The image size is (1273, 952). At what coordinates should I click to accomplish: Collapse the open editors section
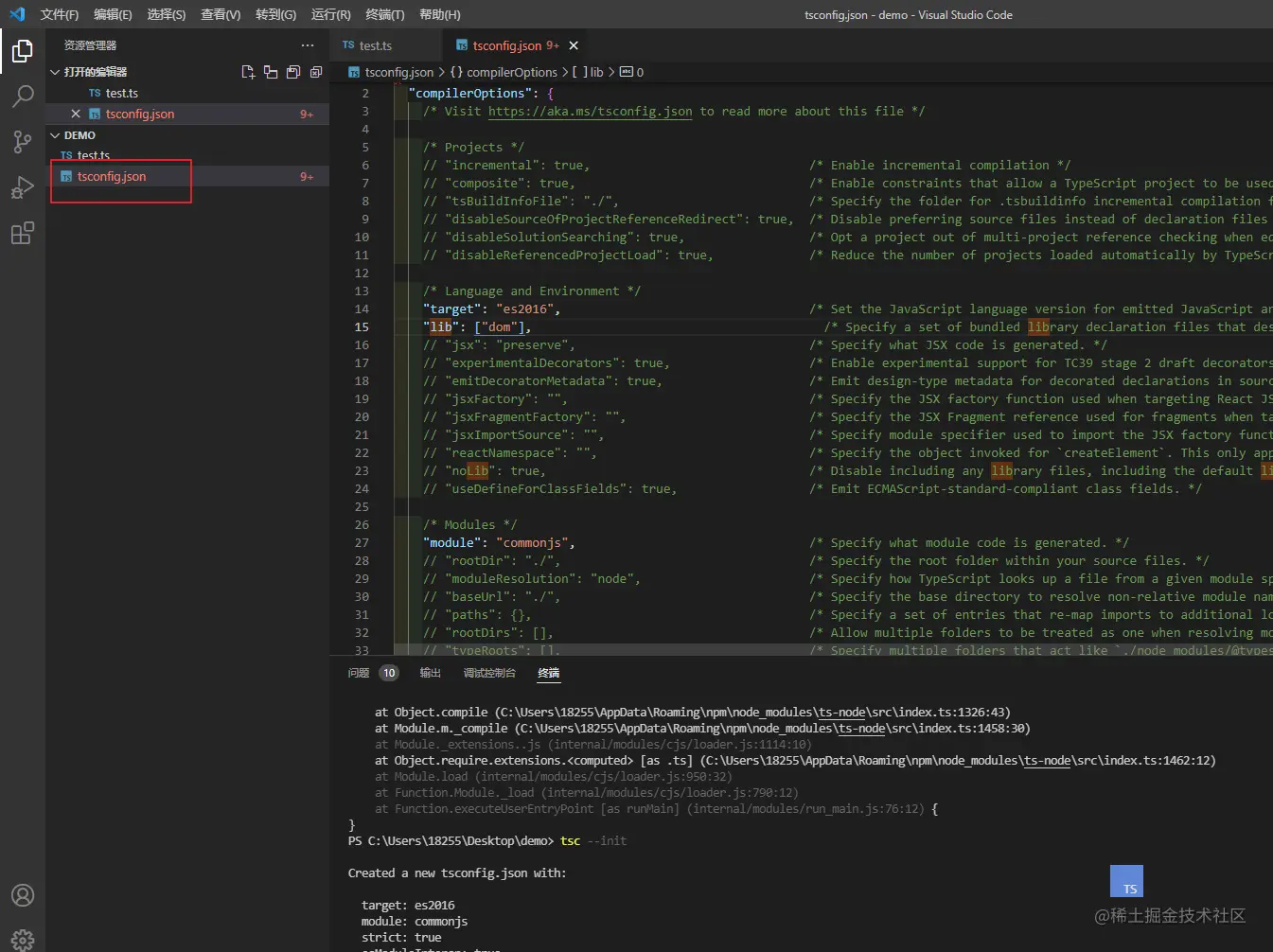click(55, 72)
